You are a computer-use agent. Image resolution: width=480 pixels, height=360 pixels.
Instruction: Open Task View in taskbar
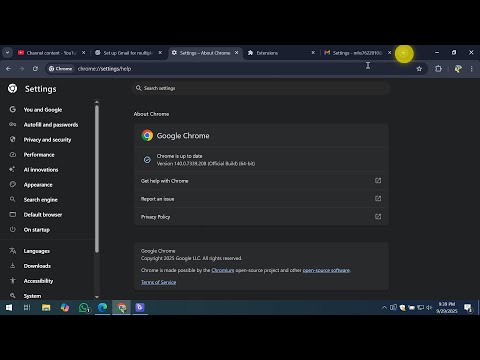27,308
